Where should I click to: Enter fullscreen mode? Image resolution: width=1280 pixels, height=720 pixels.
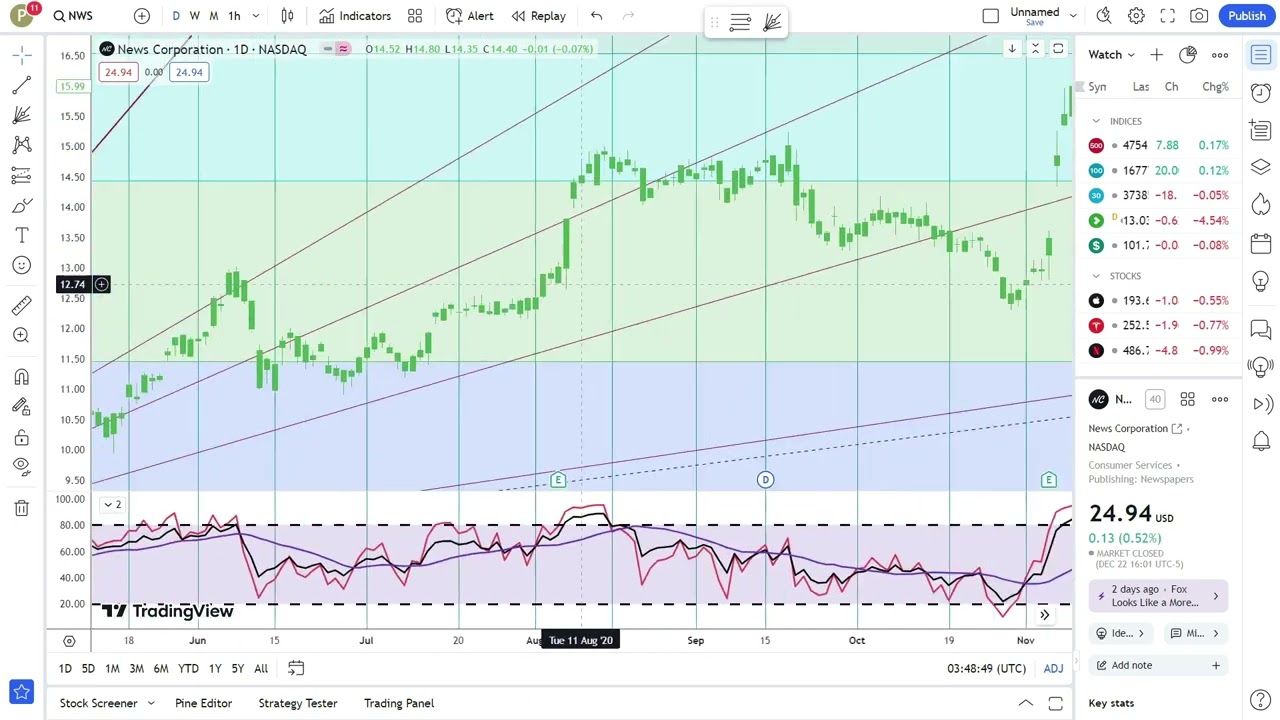click(1168, 16)
